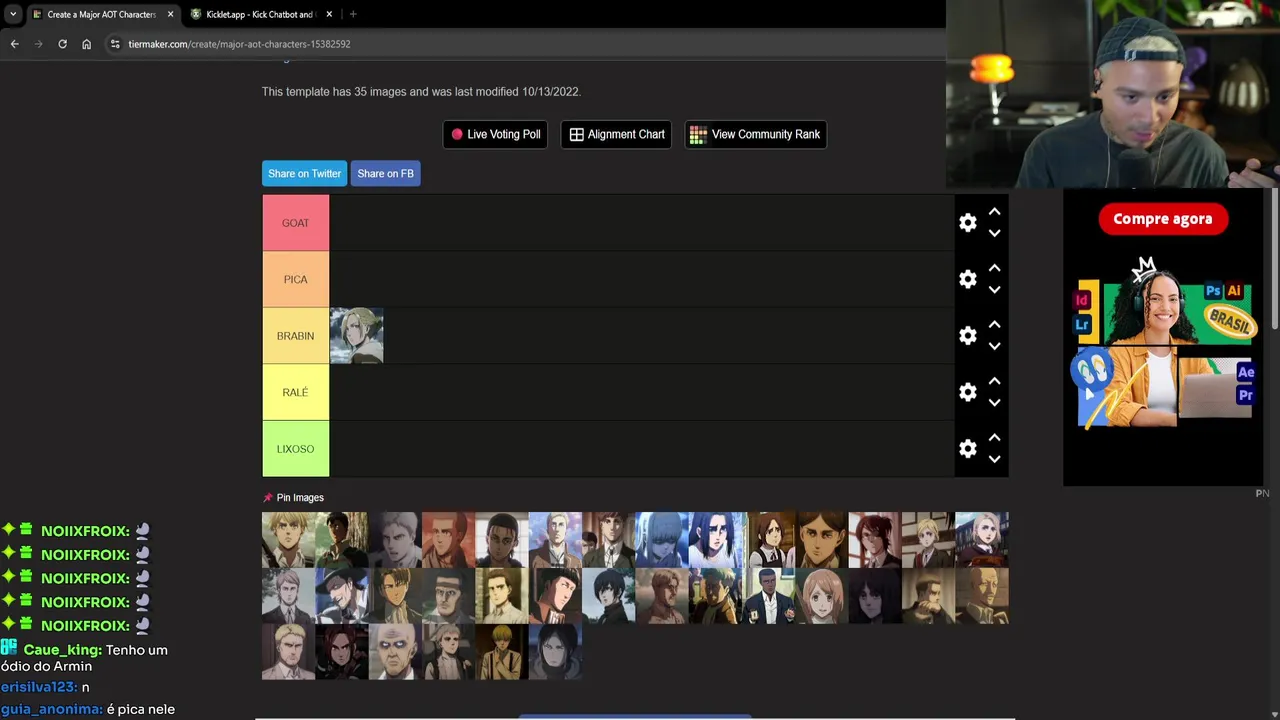The image size is (1280, 720).
Task: Open settings gear for RALÉ tier row
Action: pyautogui.click(x=967, y=392)
